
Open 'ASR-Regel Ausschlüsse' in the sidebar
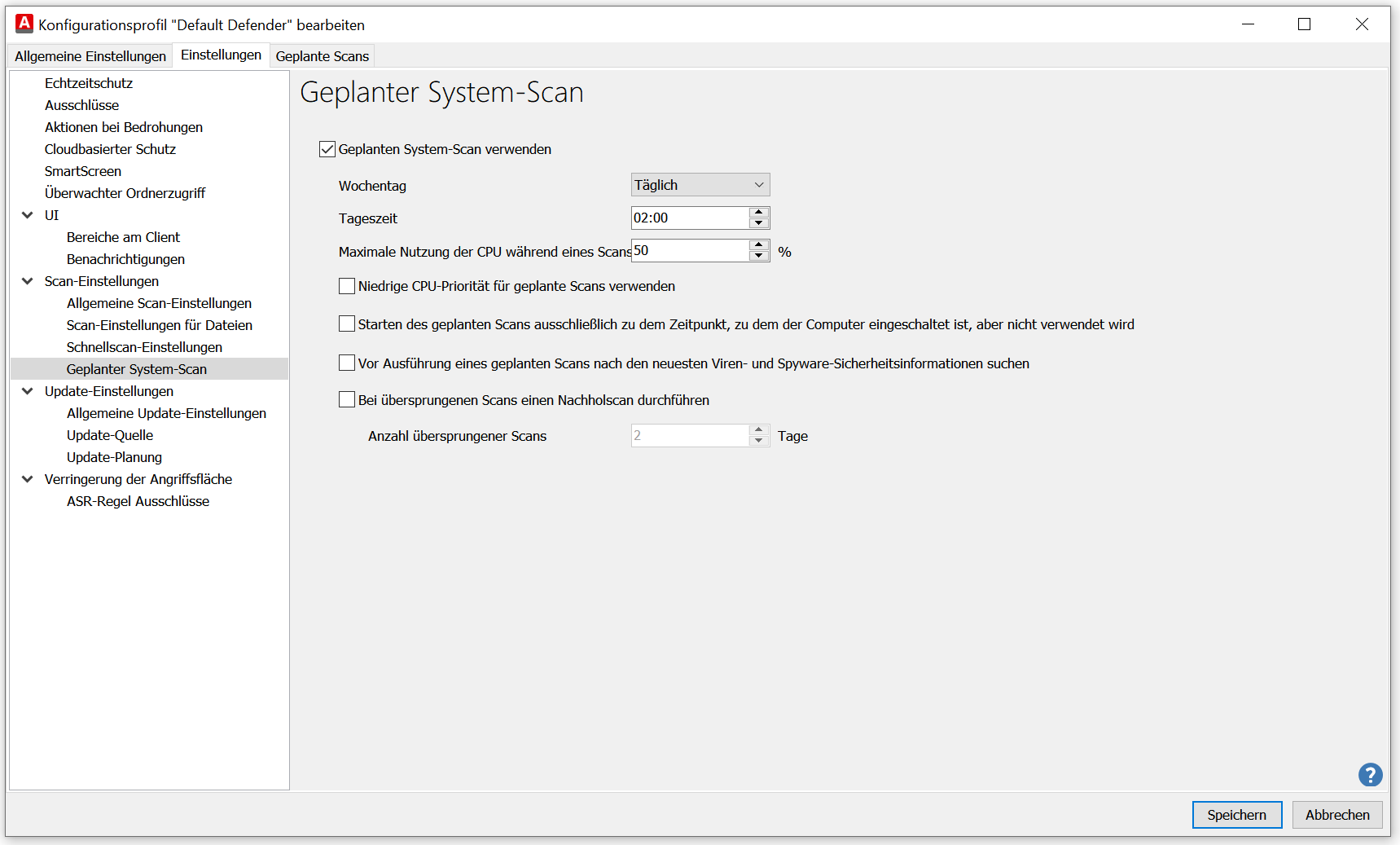(137, 501)
